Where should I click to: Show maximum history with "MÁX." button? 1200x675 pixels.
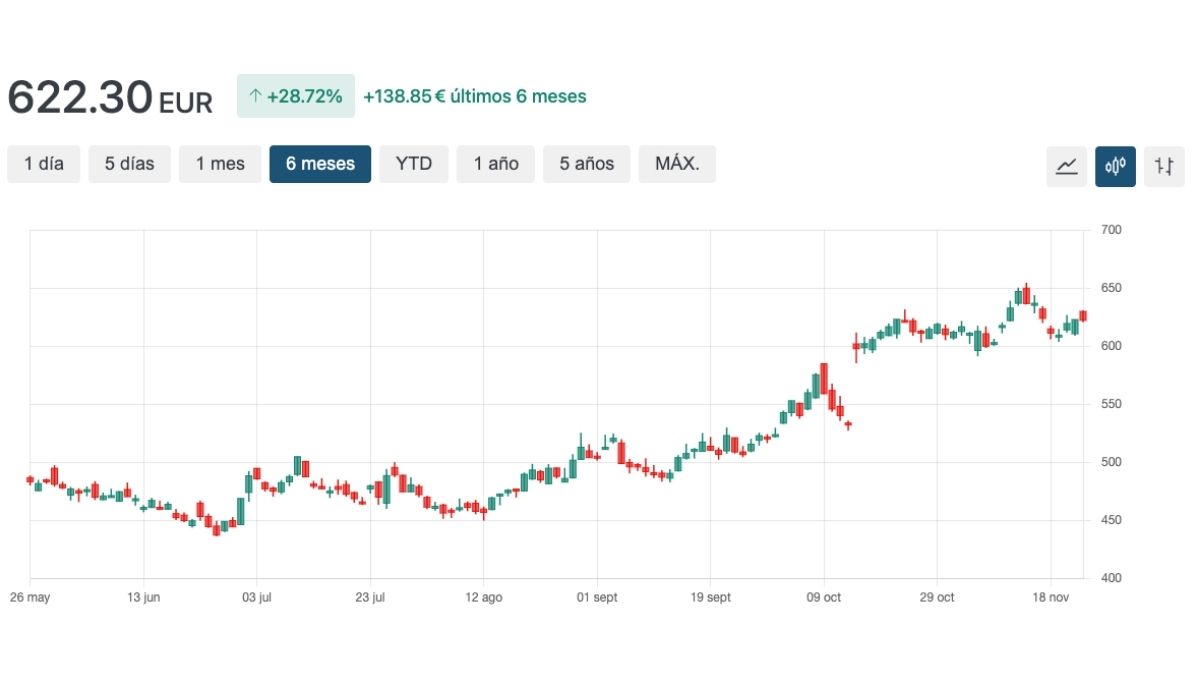(677, 163)
